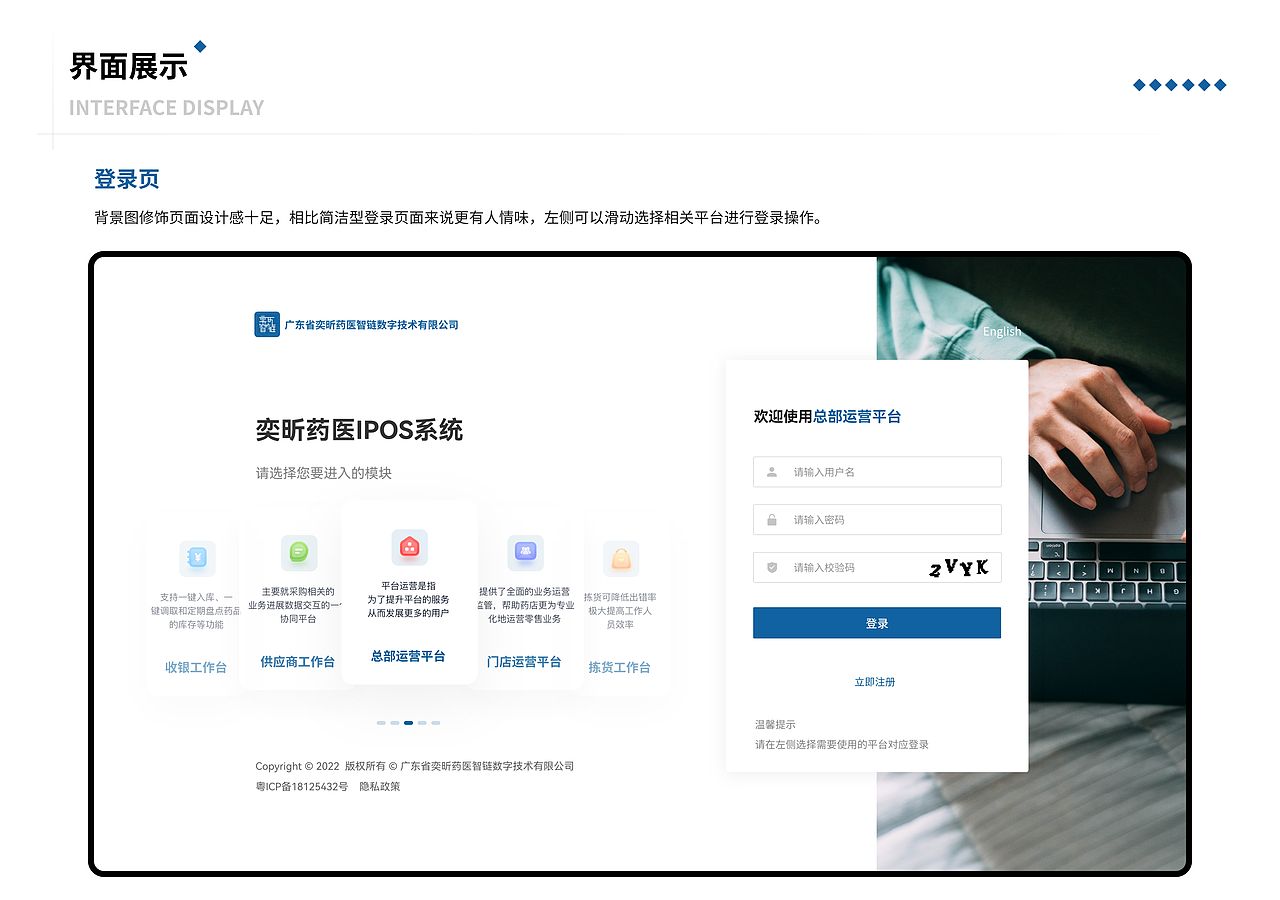
Task: Refresh the 2VYK captcha image
Action: pos(958,568)
